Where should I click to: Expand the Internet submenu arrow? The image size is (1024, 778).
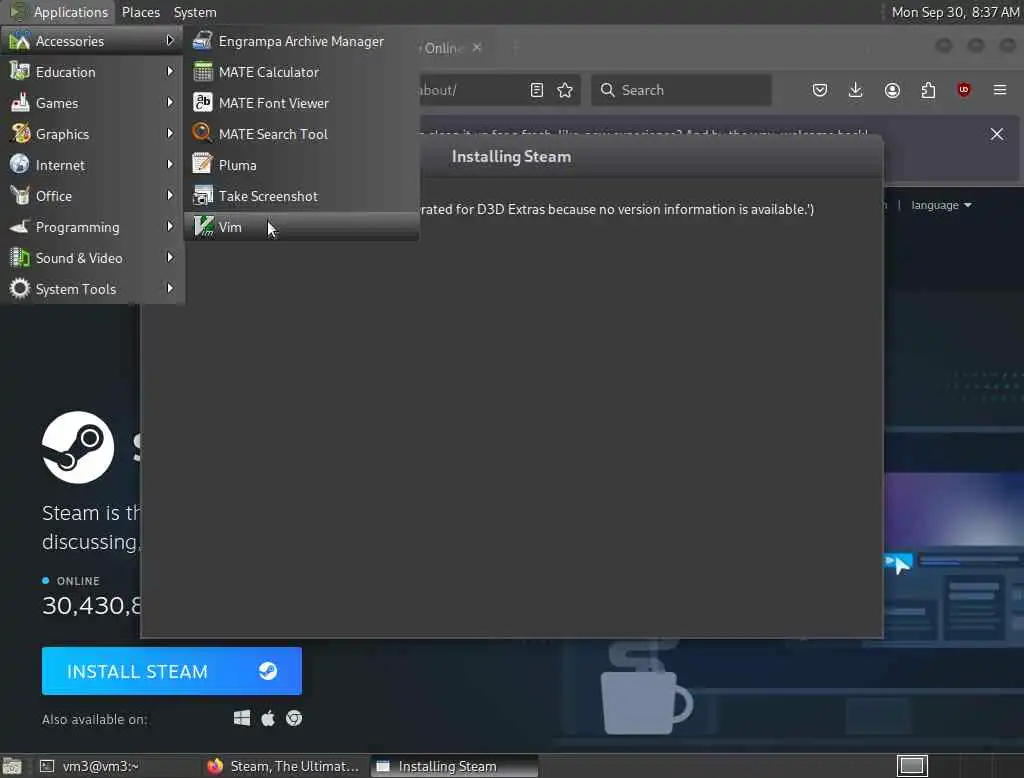point(170,164)
